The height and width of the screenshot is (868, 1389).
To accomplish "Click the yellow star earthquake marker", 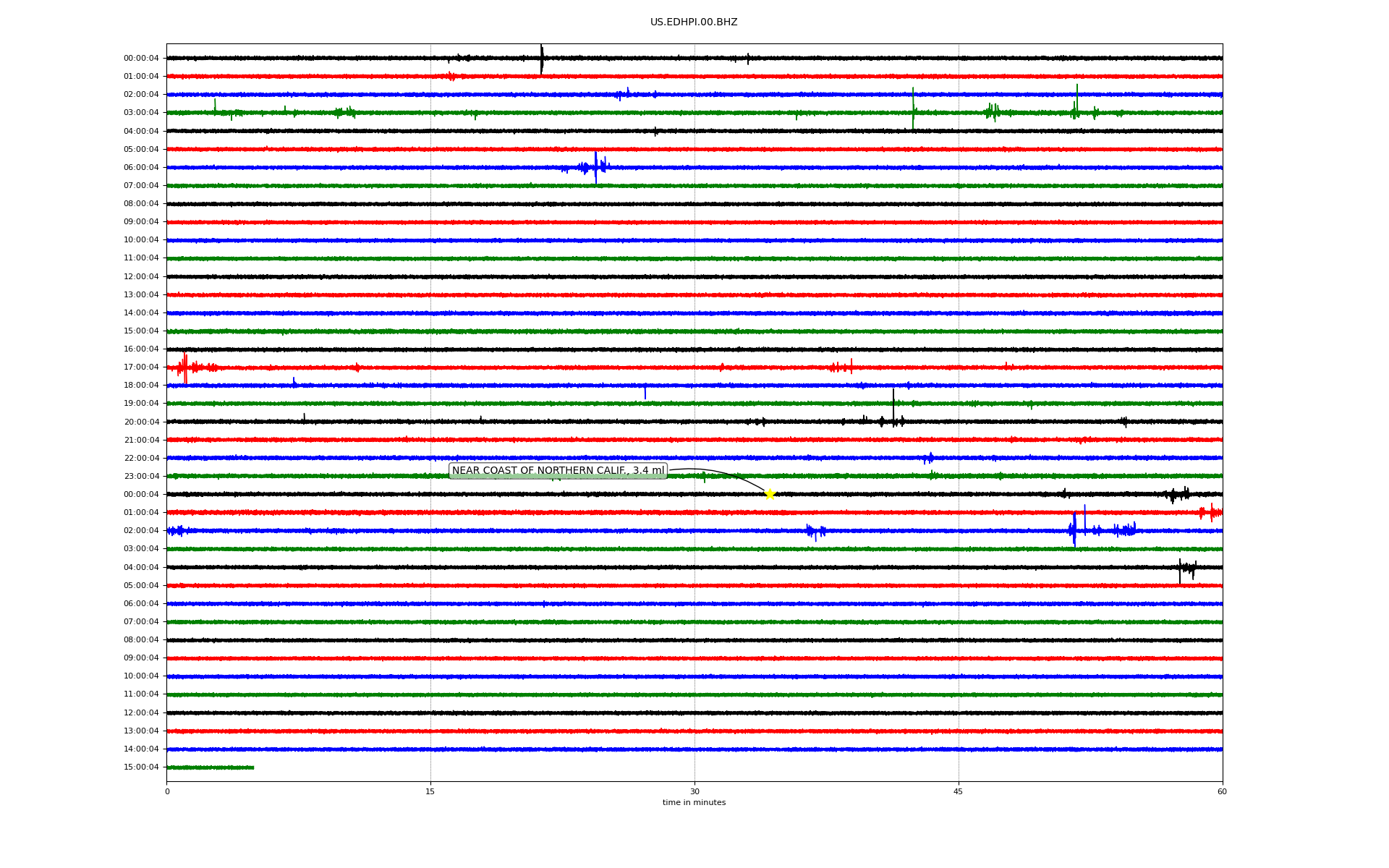I will click(x=770, y=494).
